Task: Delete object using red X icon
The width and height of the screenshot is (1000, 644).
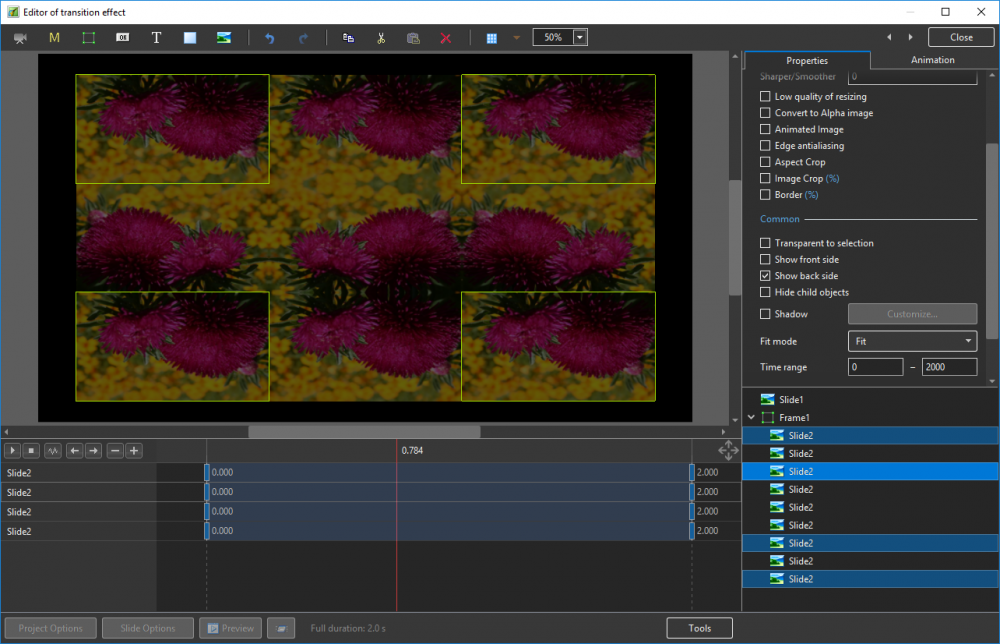Action: click(x=446, y=38)
